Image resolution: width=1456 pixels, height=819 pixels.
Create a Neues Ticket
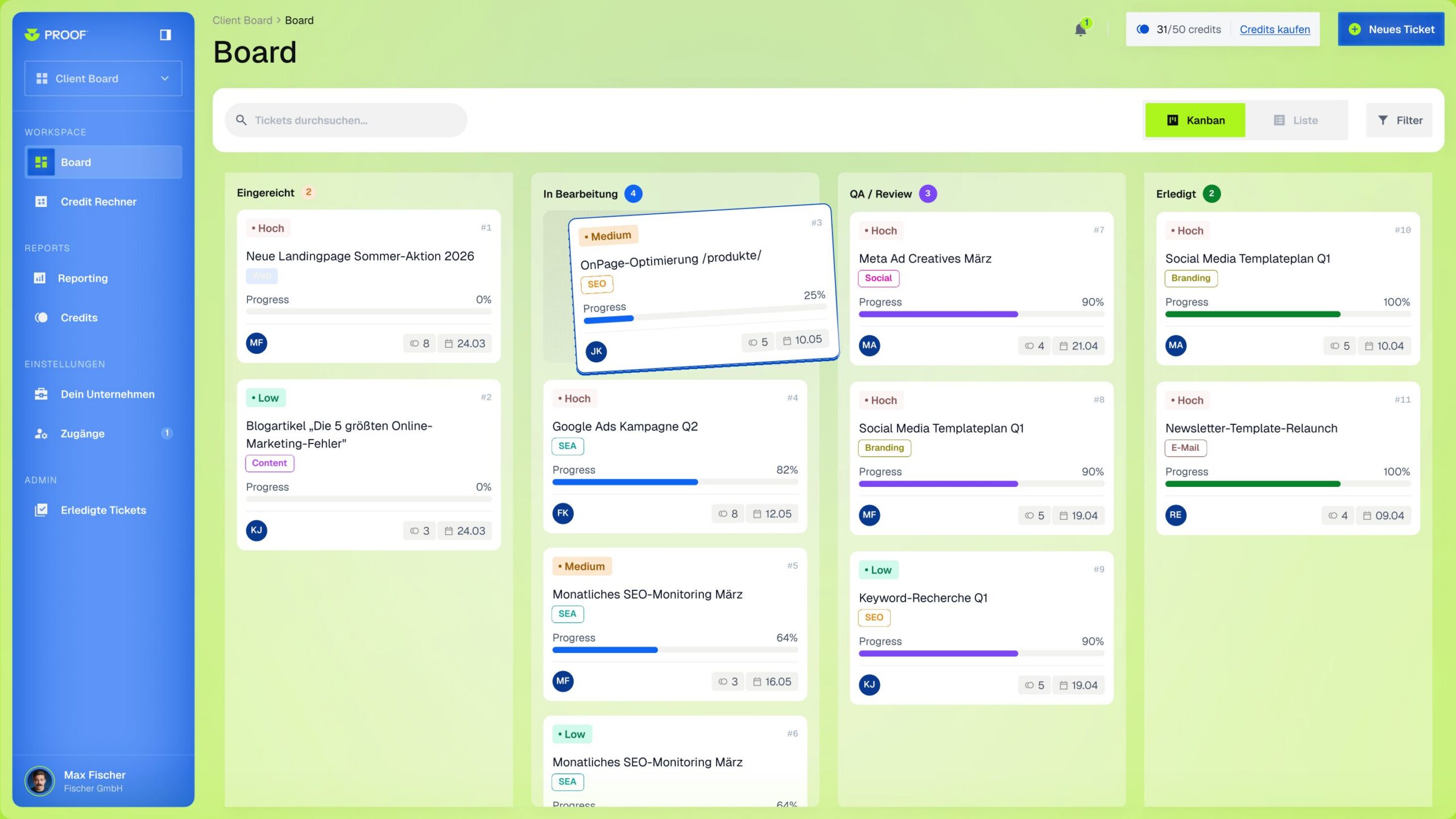pyautogui.click(x=1391, y=29)
